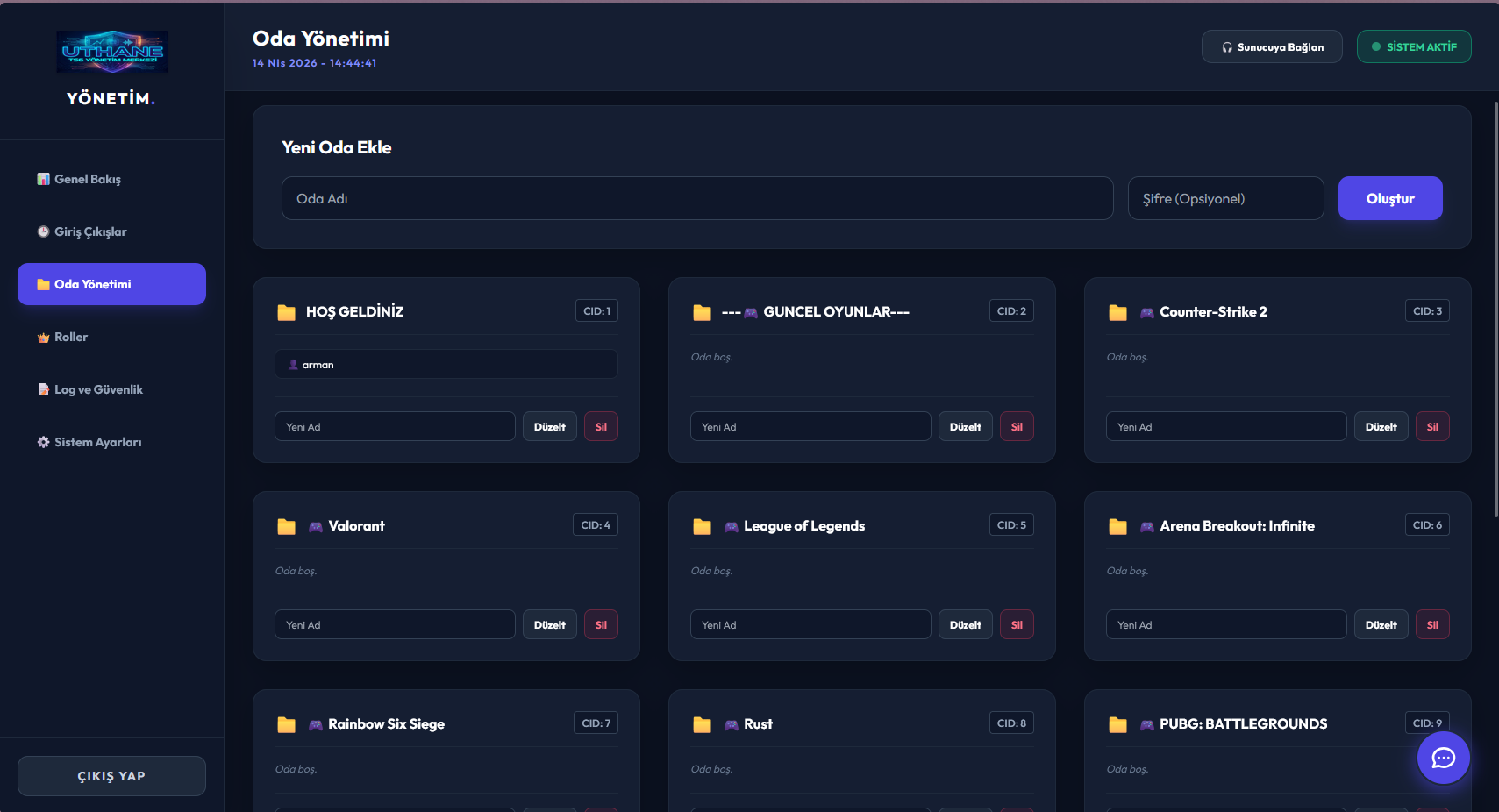This screenshot has height=812, width=1499.
Task: Open Sistem Ayarları settings
Action: click(111, 442)
